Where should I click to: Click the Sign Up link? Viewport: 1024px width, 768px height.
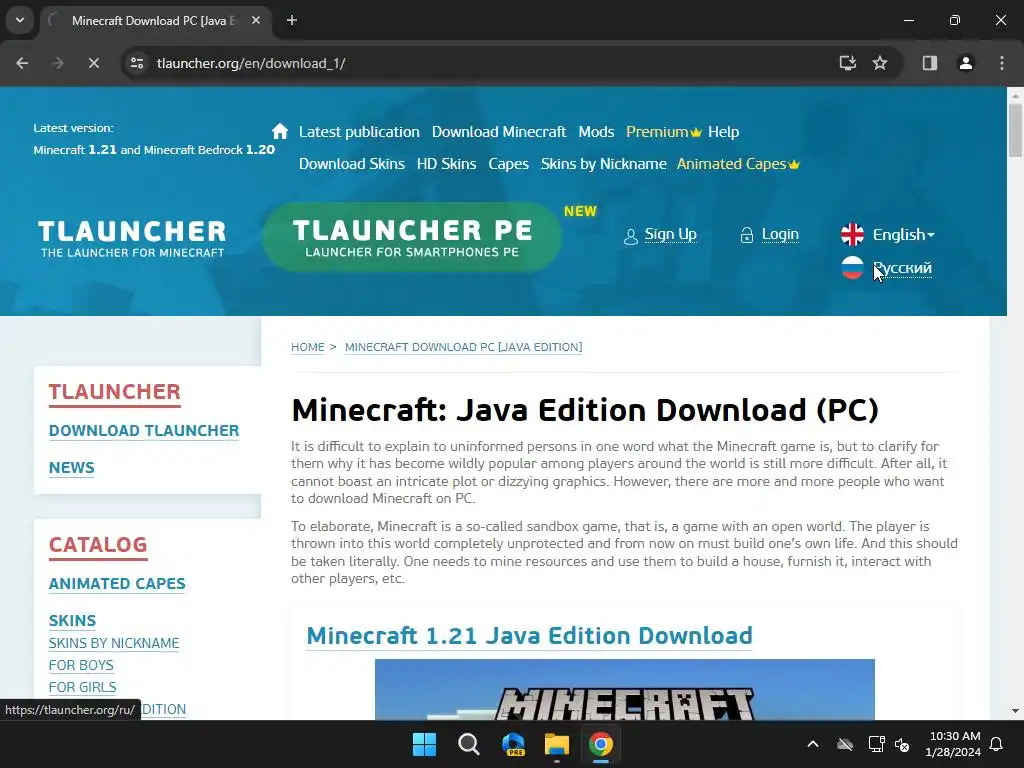point(671,234)
